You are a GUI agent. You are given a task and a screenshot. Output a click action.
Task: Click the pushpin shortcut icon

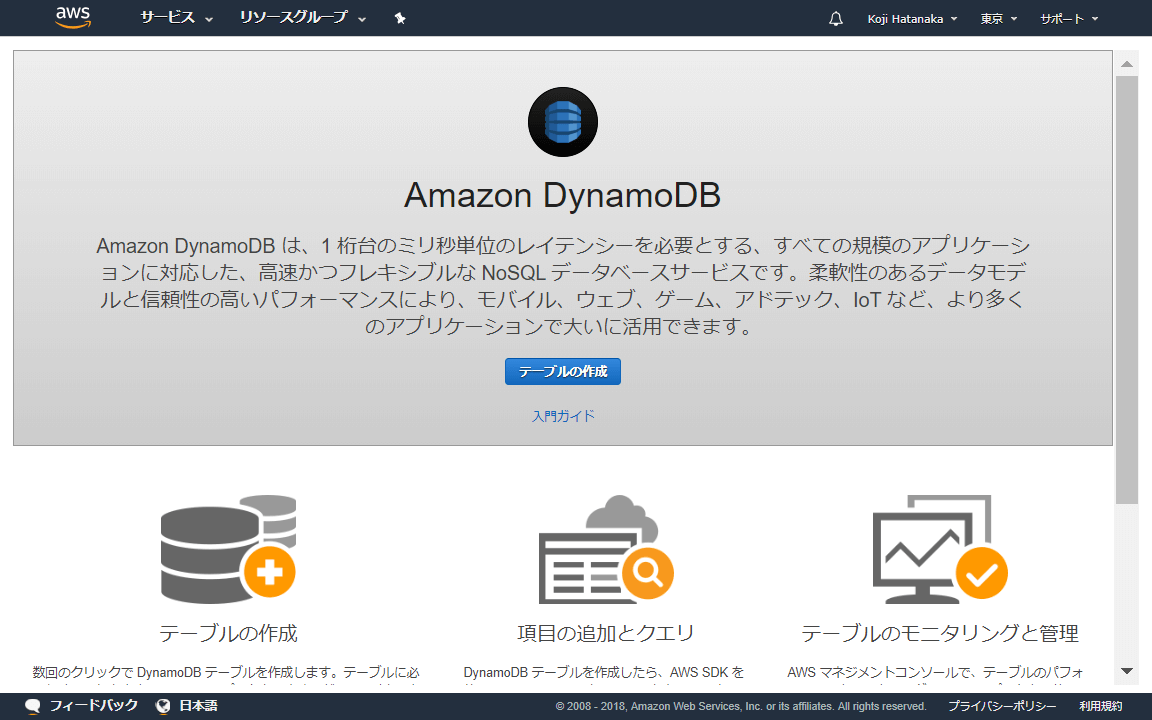pos(400,18)
